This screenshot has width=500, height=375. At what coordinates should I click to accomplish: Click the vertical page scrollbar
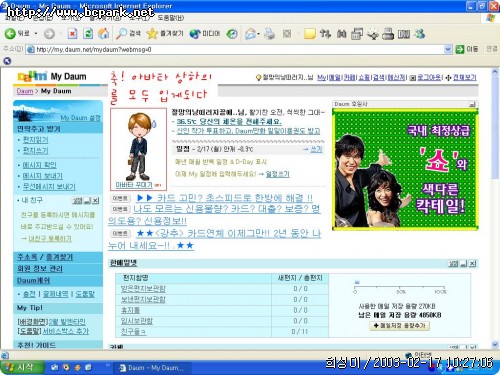495,207
